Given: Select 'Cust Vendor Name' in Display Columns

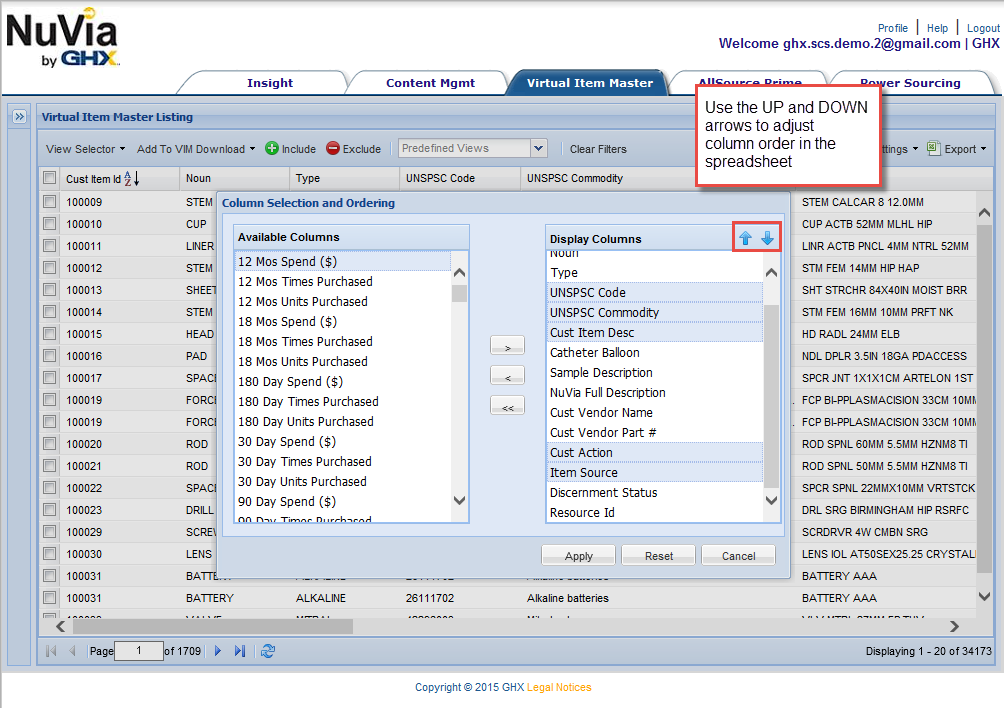Looking at the screenshot, I should (654, 412).
